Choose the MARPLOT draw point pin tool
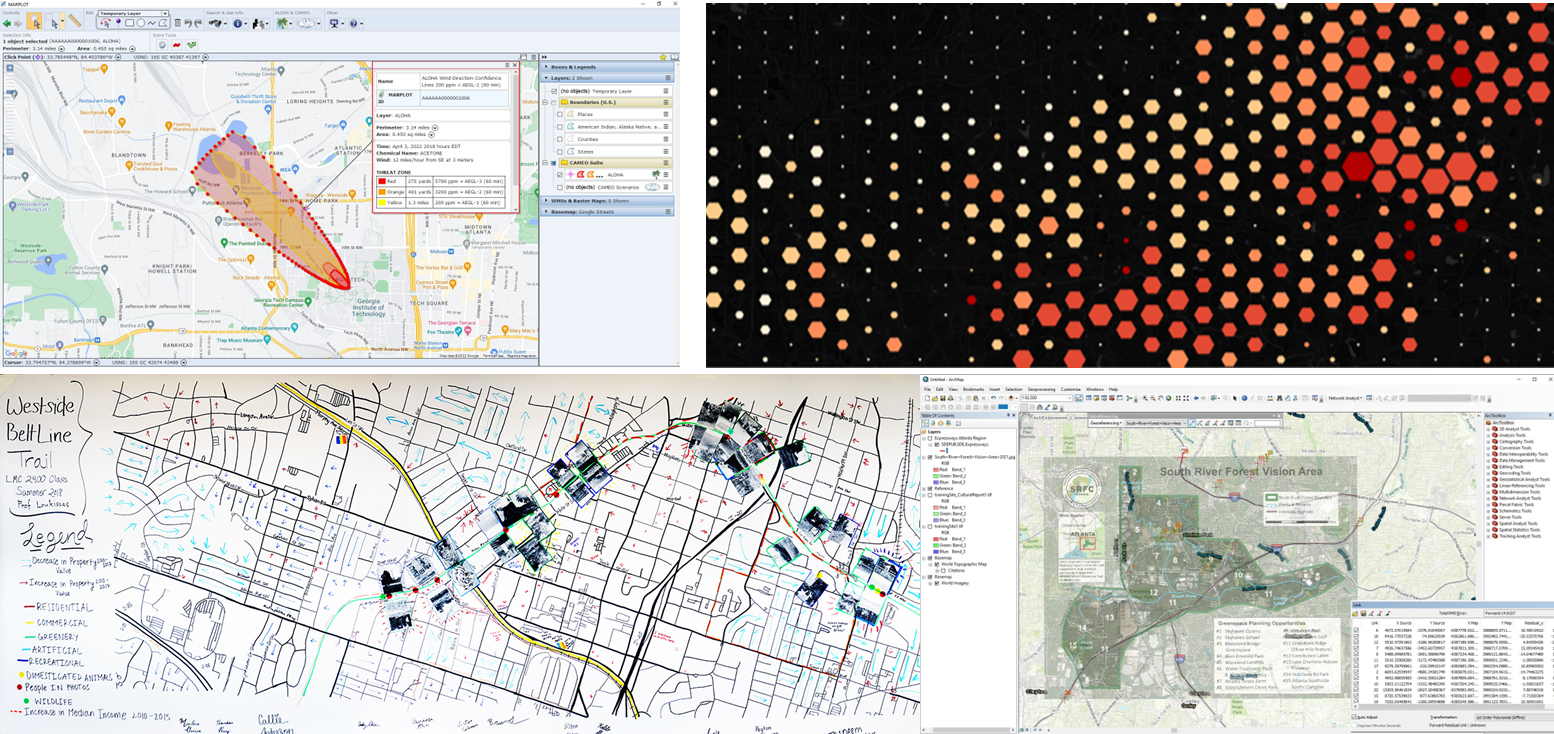 (118, 23)
